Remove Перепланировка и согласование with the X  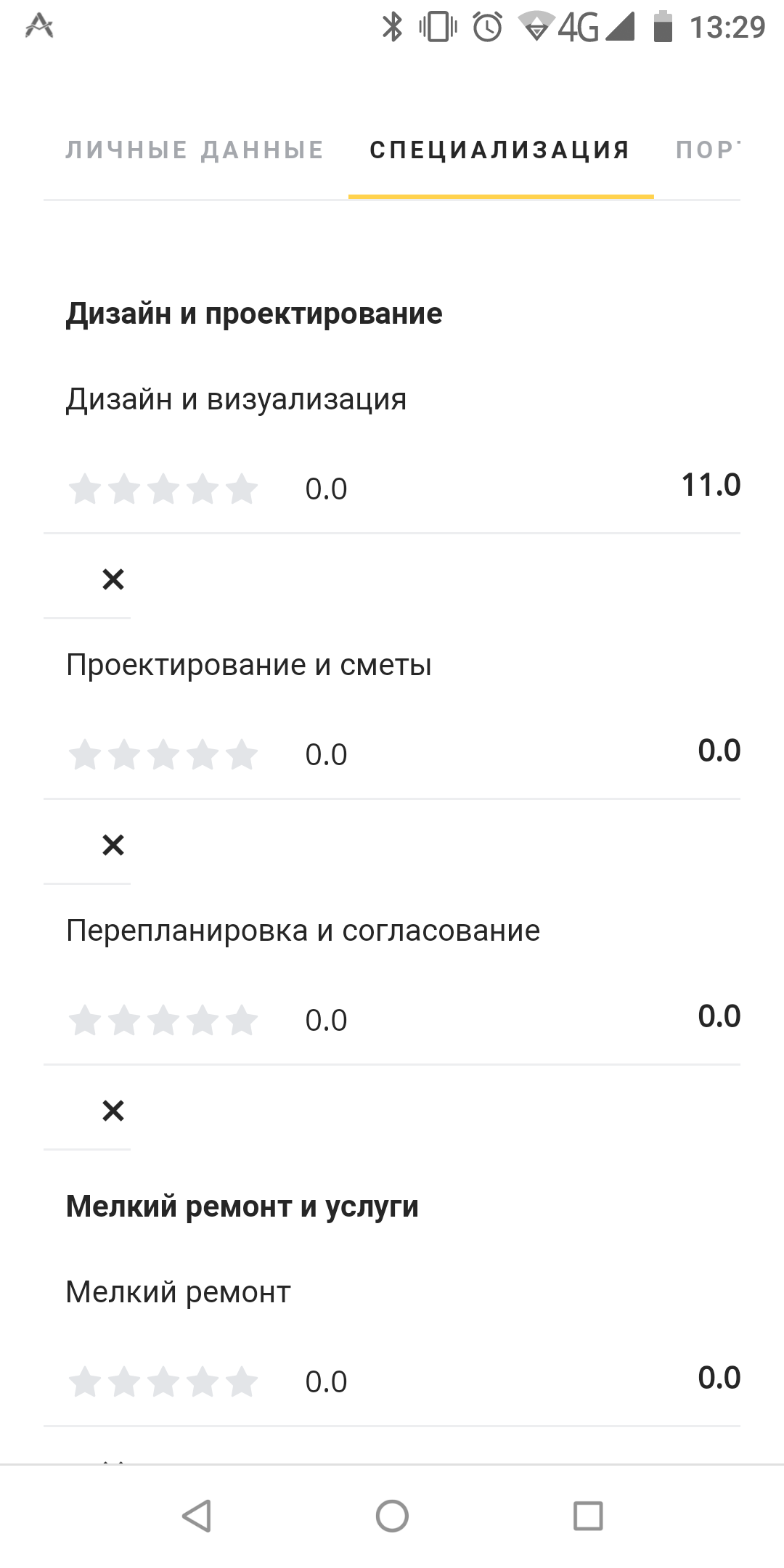pyautogui.click(x=113, y=1111)
